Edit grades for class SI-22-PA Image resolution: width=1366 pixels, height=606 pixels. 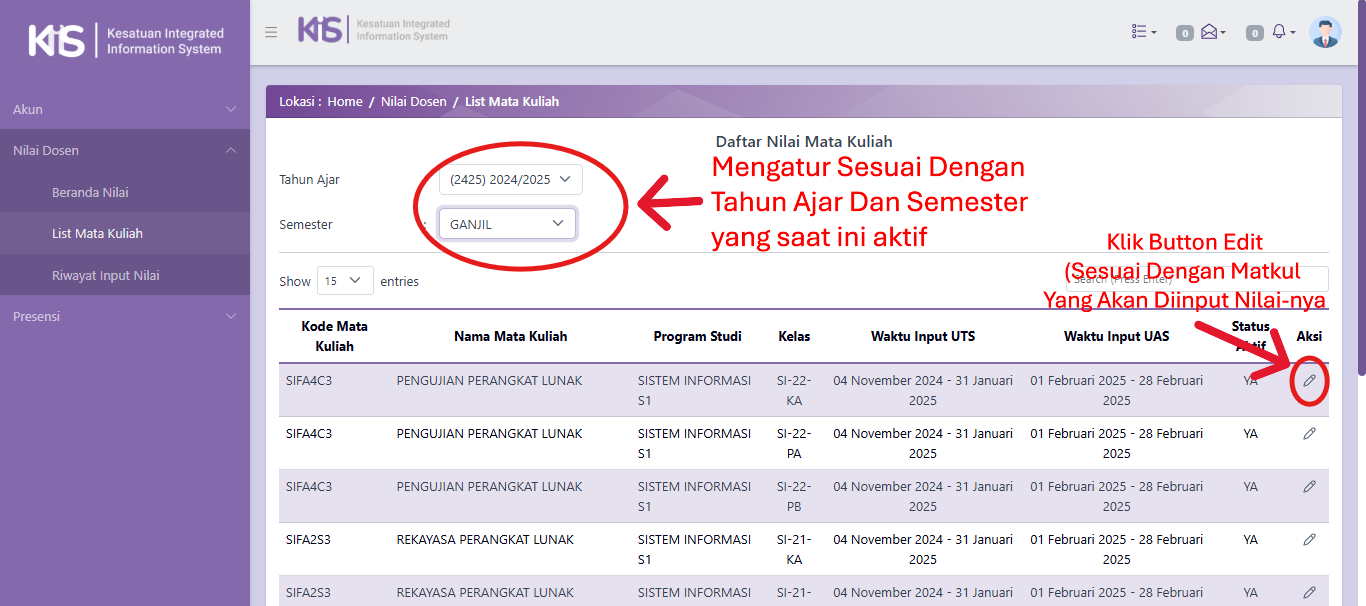coord(1309,434)
